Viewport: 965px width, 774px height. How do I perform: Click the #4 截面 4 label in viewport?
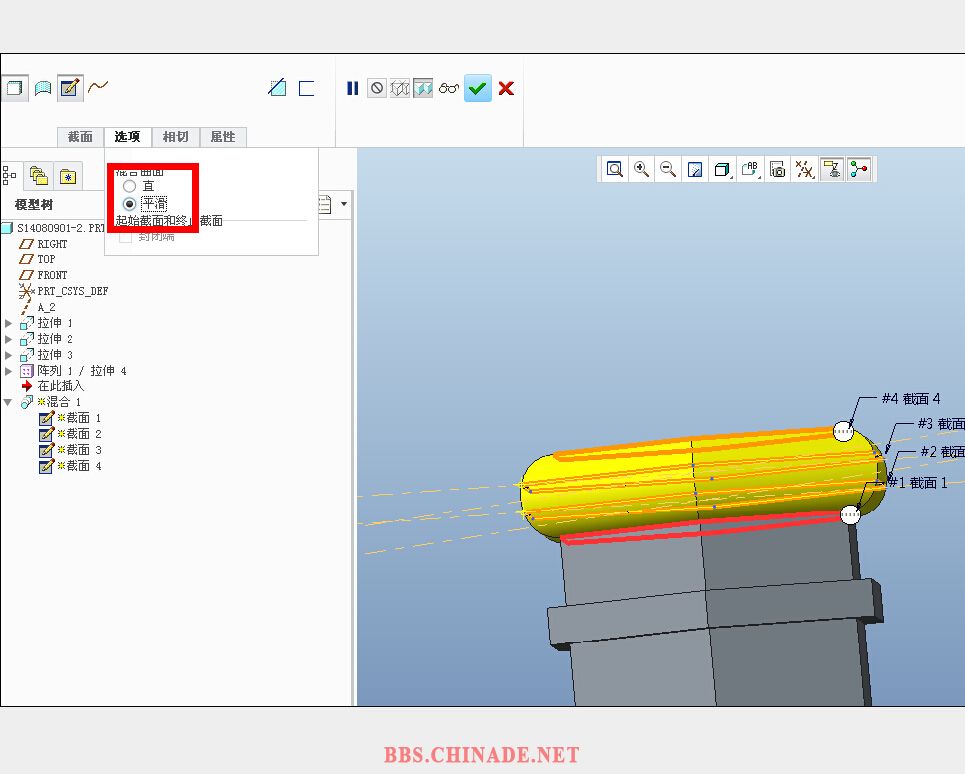(910, 398)
